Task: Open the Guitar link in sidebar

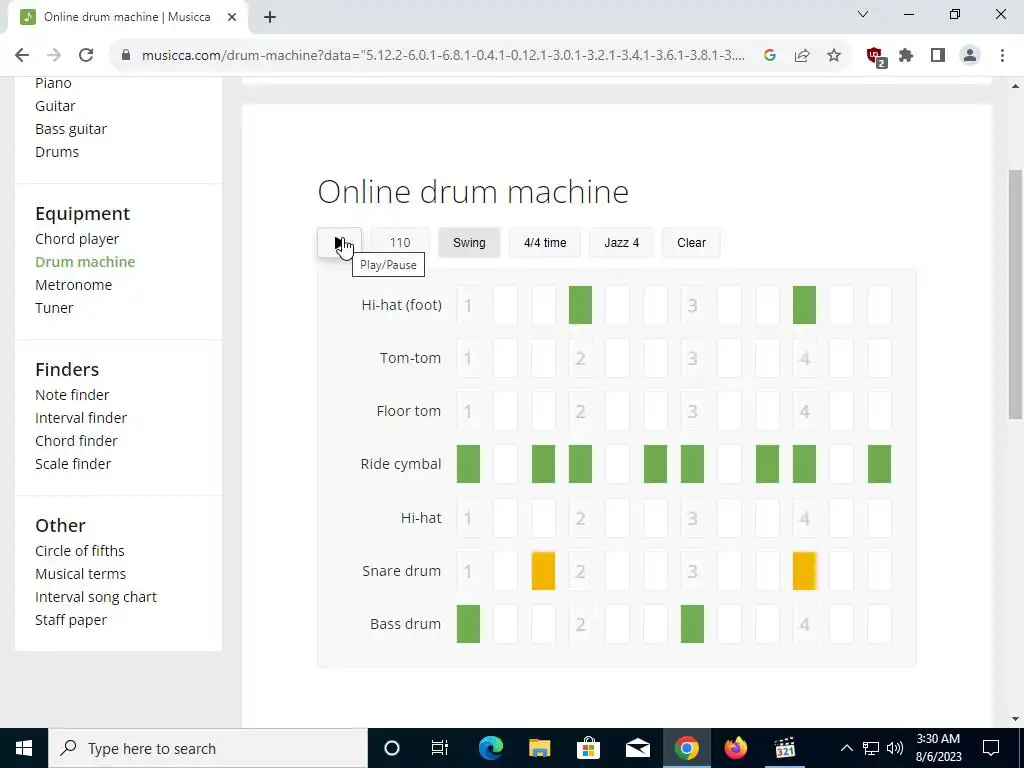Action: (56, 106)
